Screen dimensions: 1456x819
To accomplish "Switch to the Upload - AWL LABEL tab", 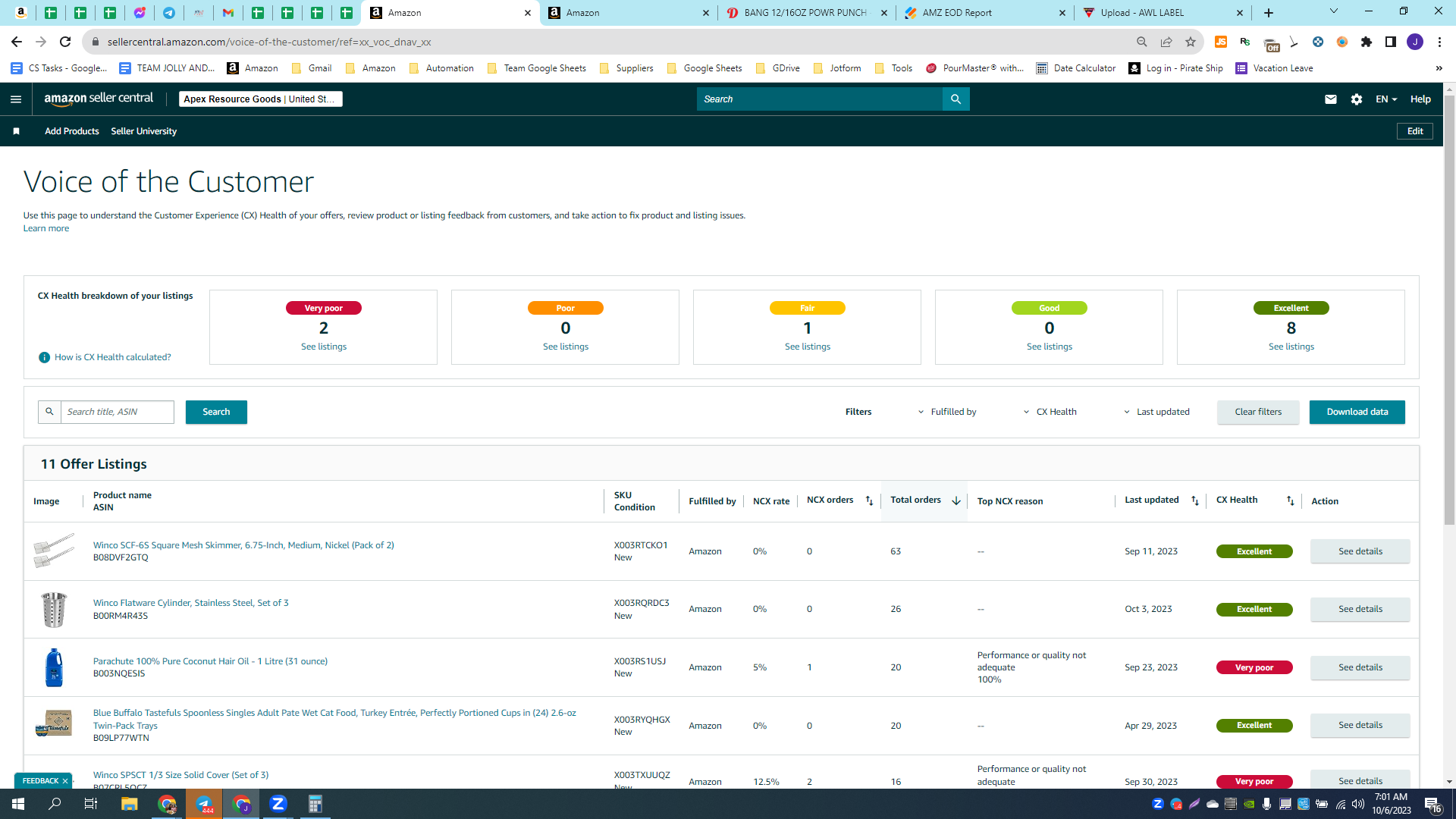I will (x=1163, y=13).
